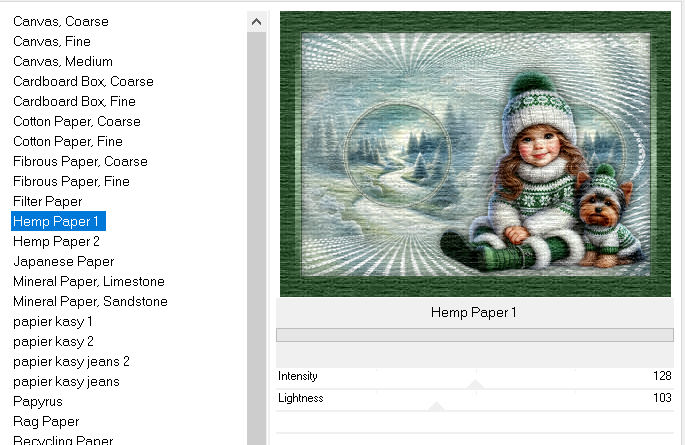Choose Canvas, Medium from the list

(x=63, y=62)
